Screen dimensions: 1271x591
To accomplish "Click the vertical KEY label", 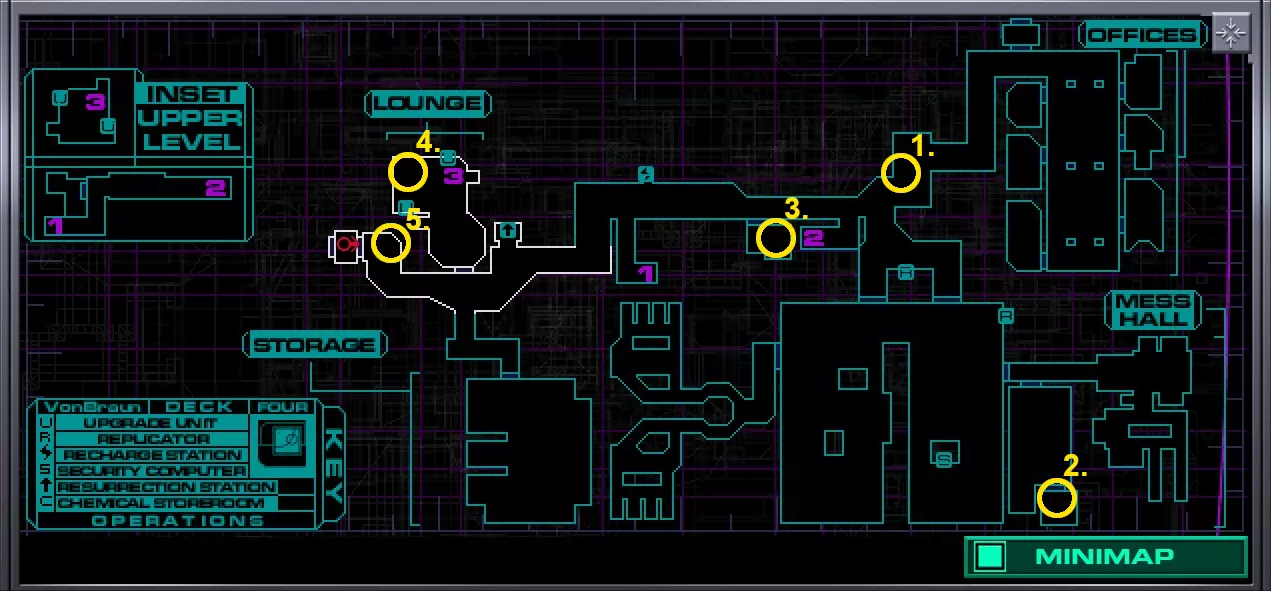I will pyautogui.click(x=333, y=467).
